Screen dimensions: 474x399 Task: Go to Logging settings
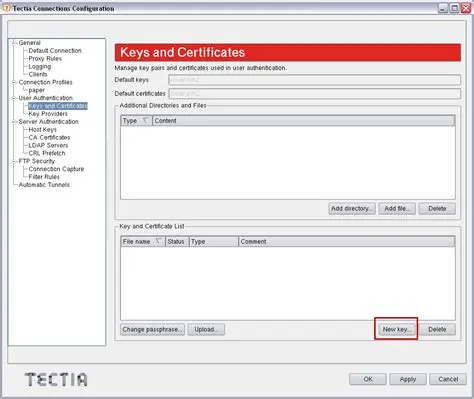pos(40,66)
